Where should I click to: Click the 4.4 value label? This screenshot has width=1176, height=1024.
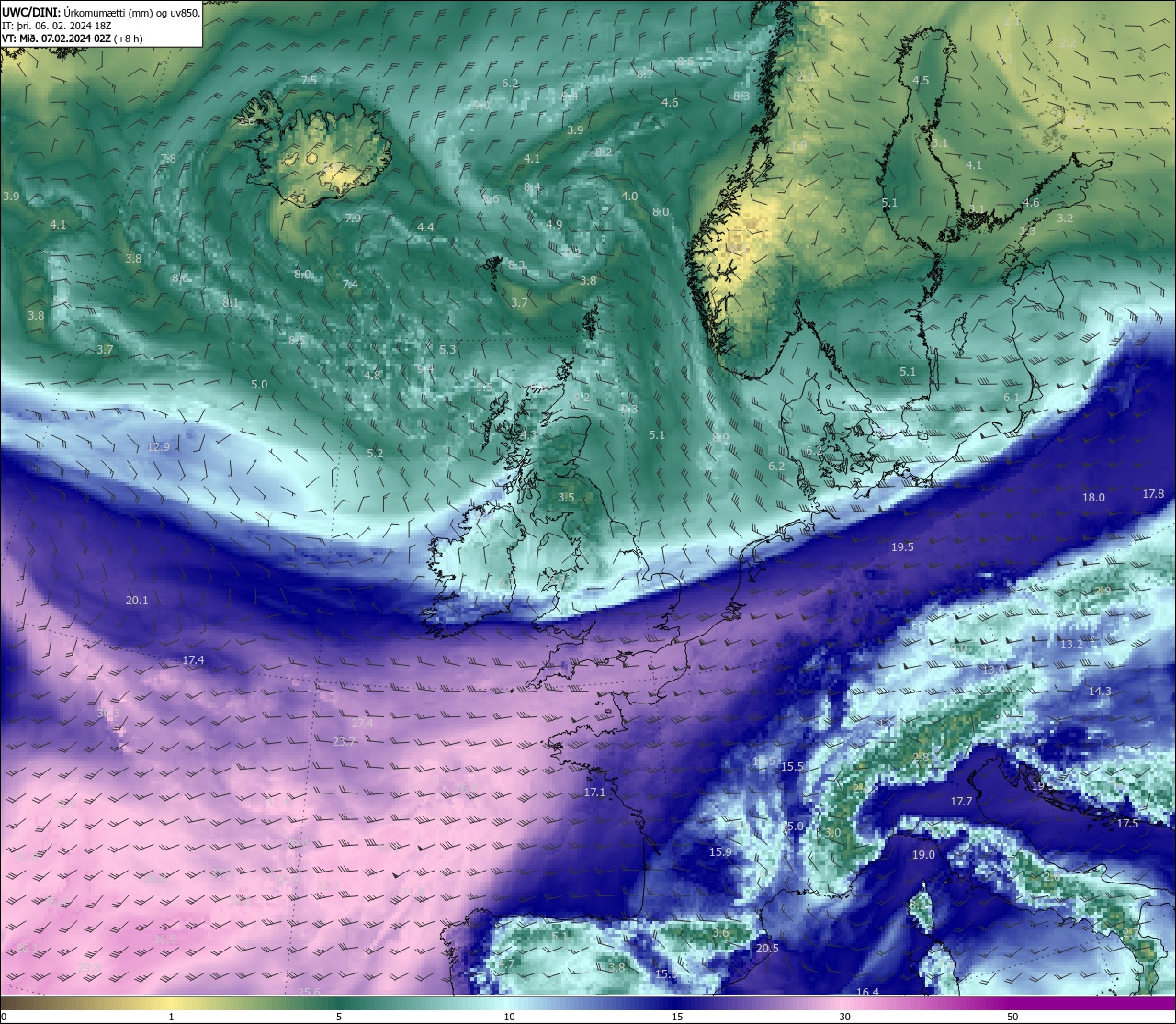click(x=425, y=227)
